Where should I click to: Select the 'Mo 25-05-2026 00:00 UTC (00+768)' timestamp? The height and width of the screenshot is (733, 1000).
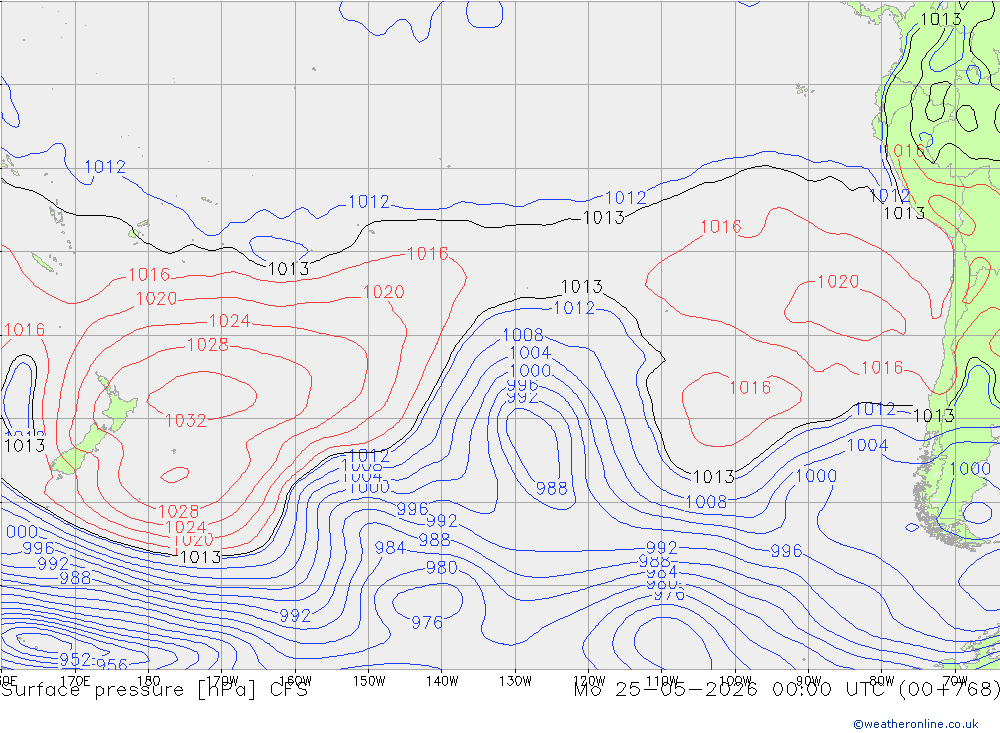(786, 690)
